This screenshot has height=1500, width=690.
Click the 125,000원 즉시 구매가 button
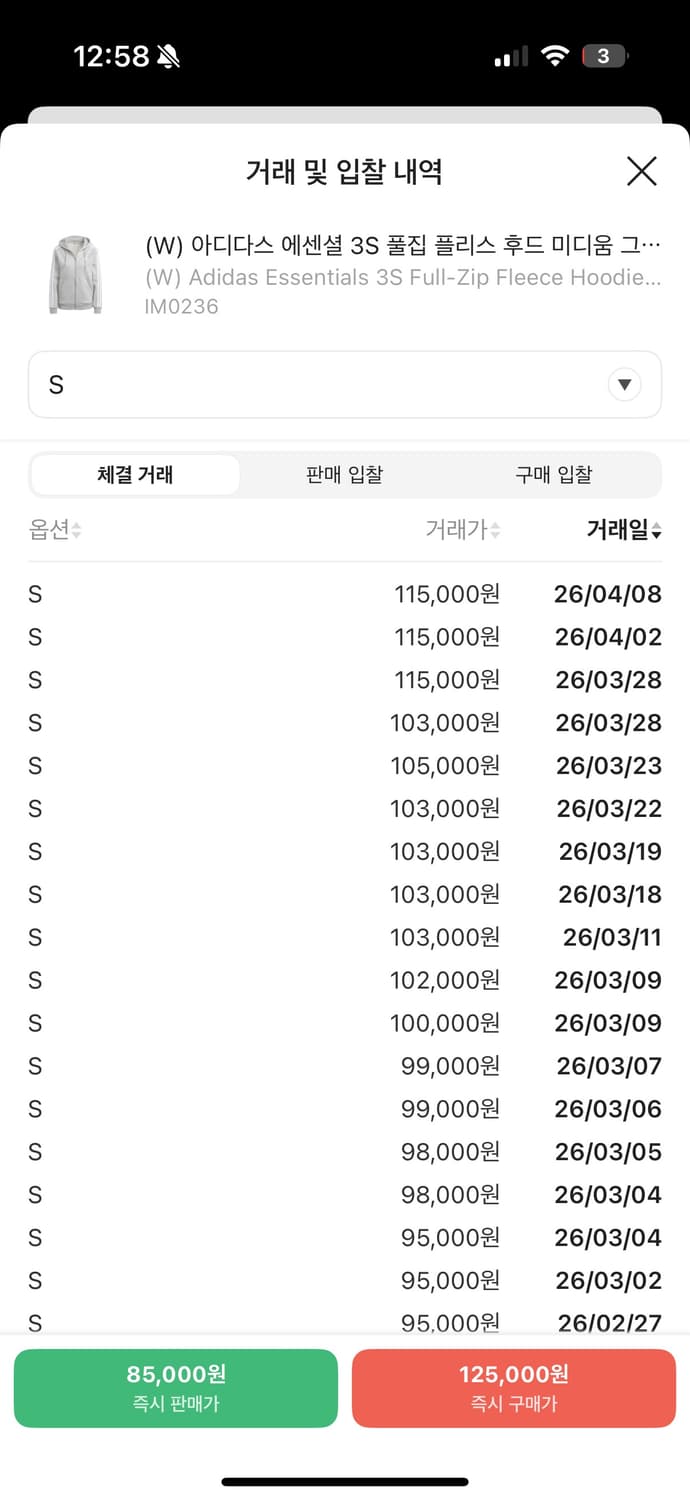(x=513, y=1388)
